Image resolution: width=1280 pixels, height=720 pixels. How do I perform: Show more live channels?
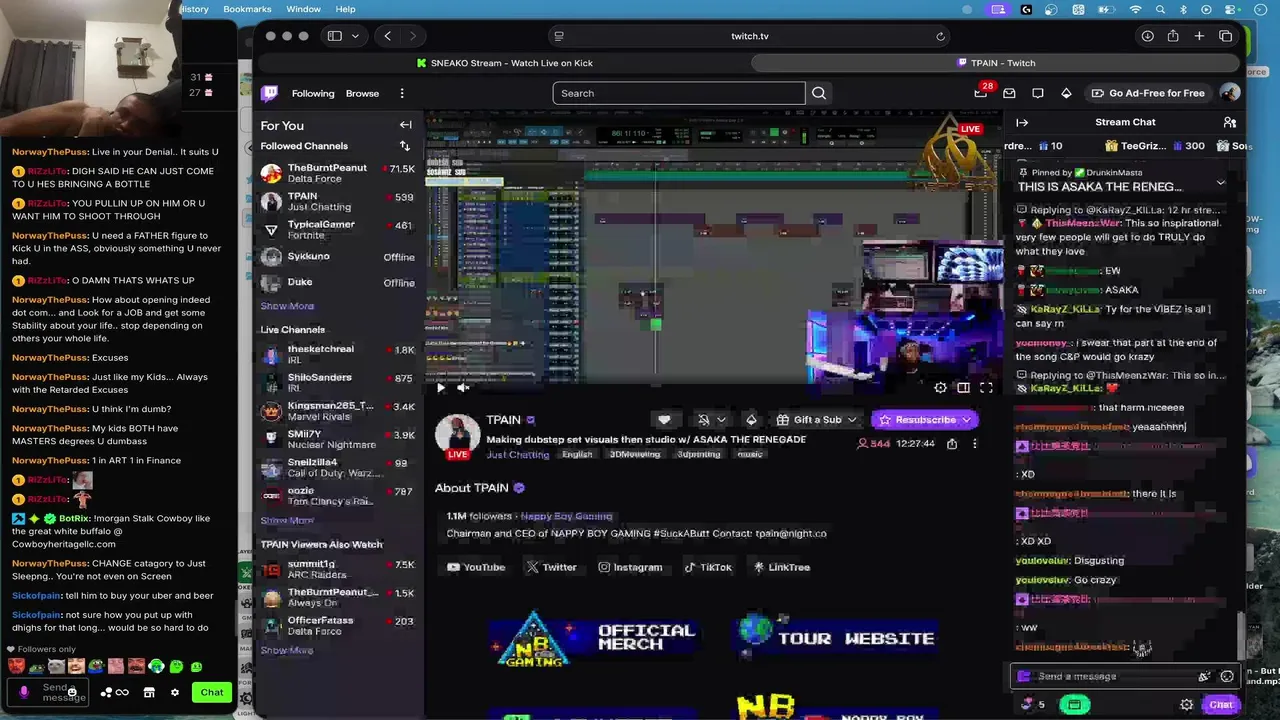[287, 521]
